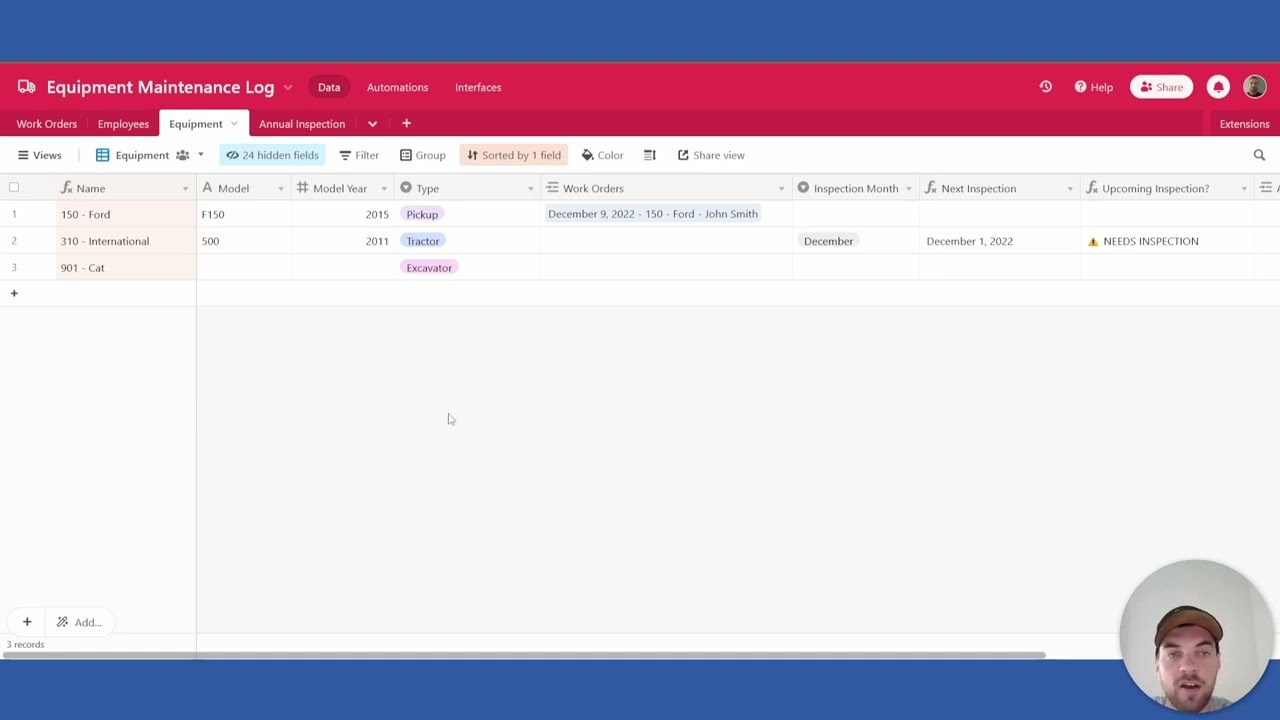This screenshot has width=1280, height=720.
Task: Open notifications bell icon
Action: pos(1218,87)
